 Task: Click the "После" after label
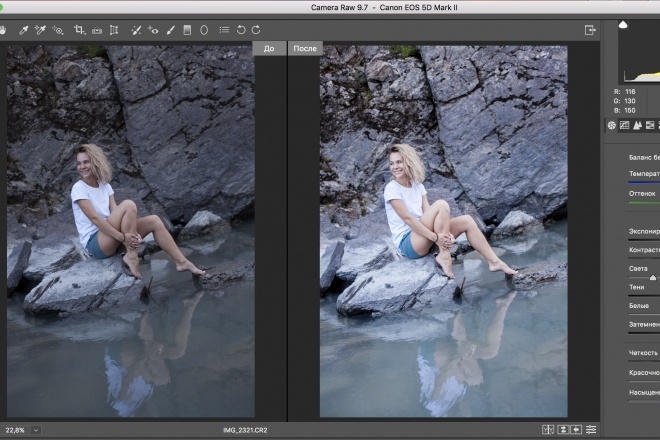[305, 48]
